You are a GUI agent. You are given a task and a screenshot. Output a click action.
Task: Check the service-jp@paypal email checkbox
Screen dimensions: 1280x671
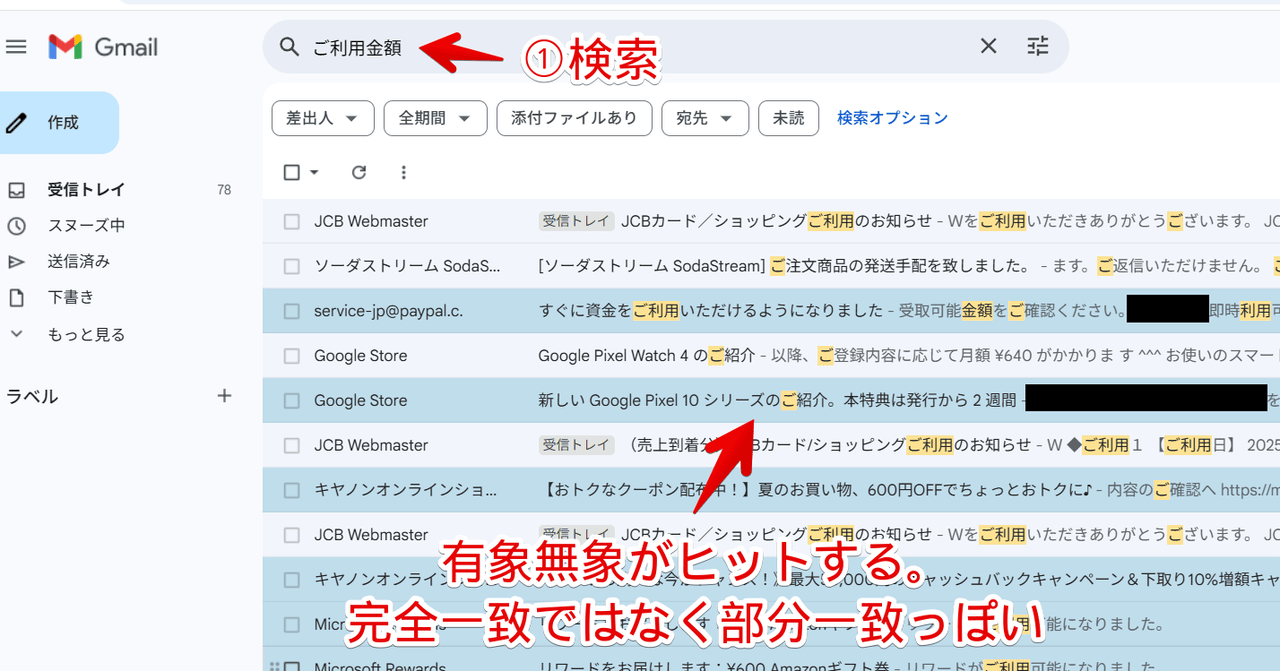tap(292, 311)
